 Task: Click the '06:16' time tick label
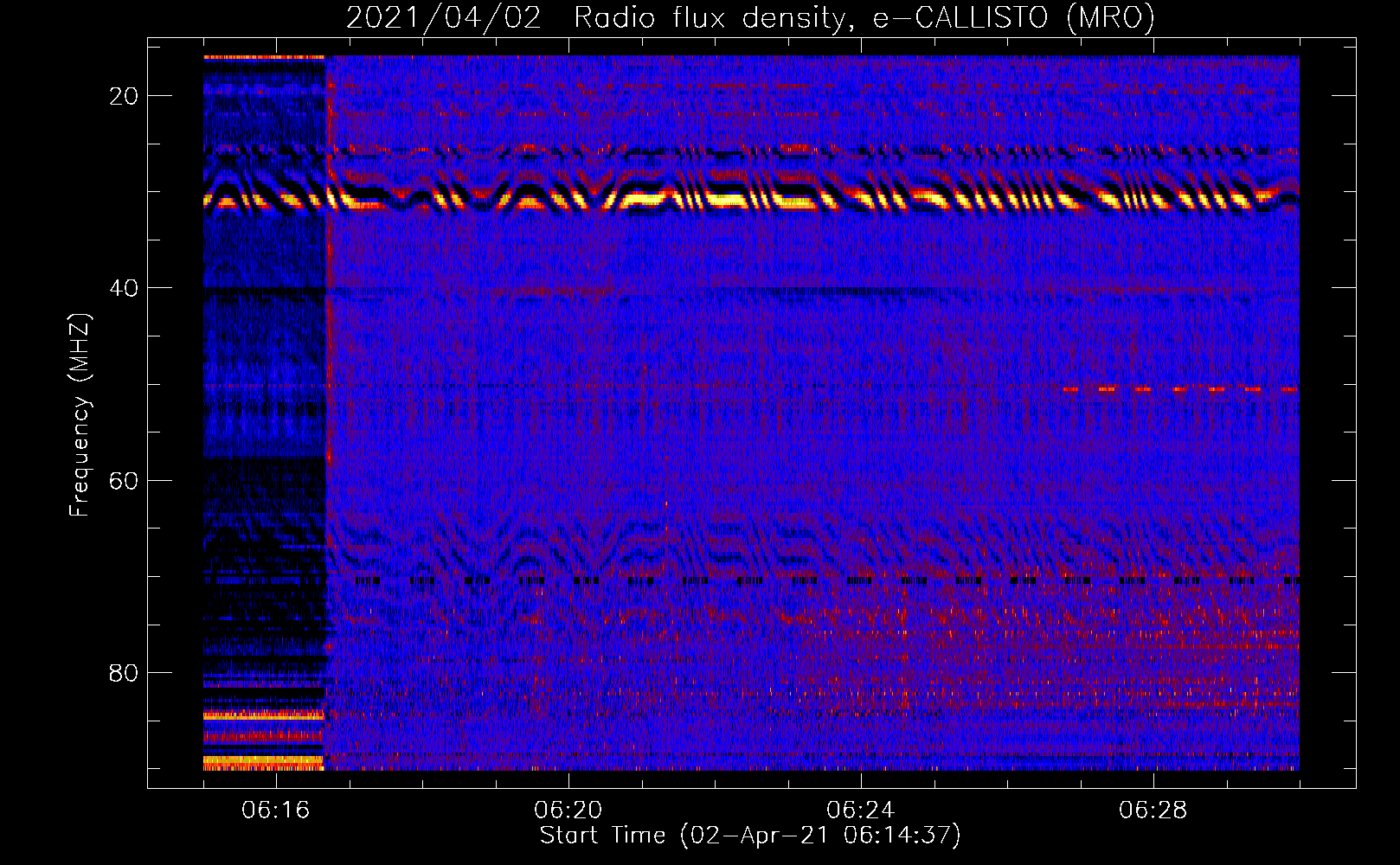pyautogui.click(x=276, y=811)
